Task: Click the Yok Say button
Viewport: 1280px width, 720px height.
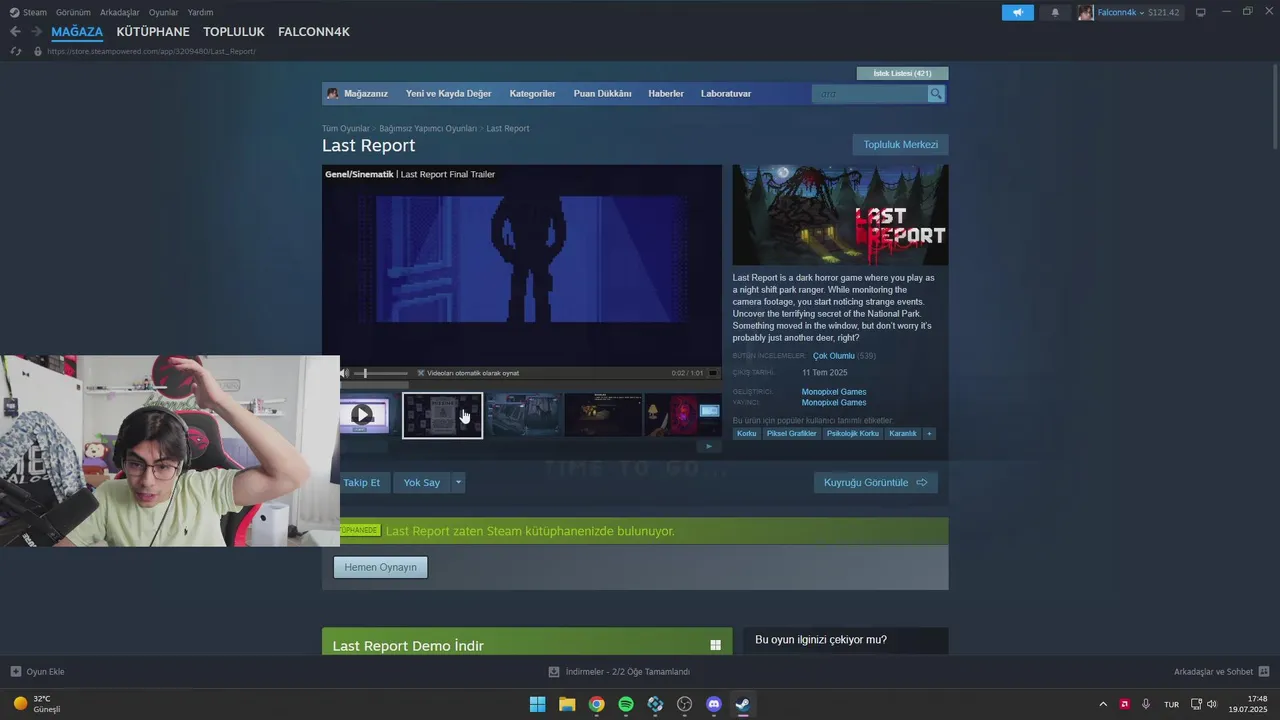Action: (422, 482)
